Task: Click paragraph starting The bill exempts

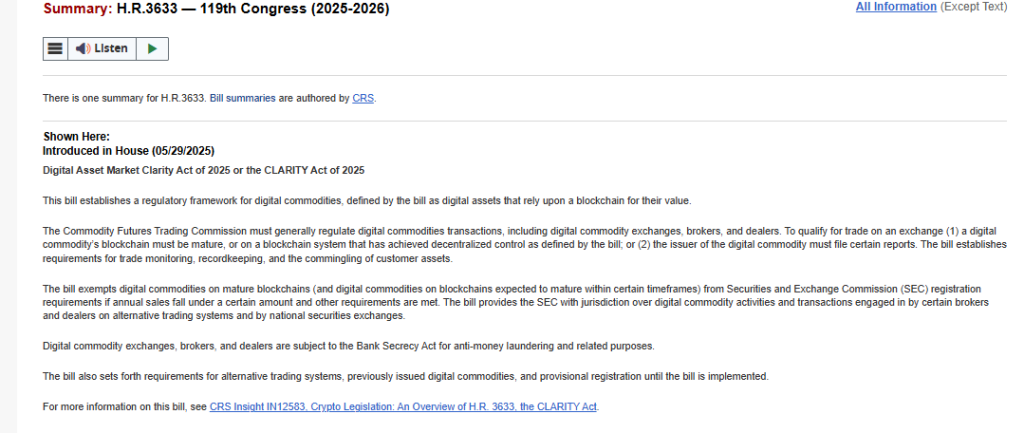Action: tap(520, 302)
